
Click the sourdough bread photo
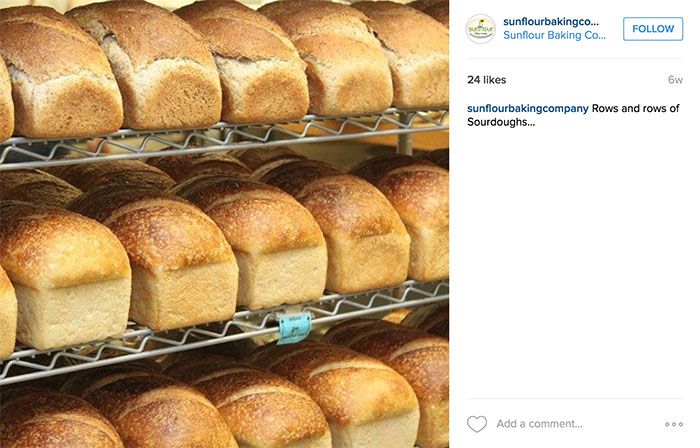[x=224, y=224]
